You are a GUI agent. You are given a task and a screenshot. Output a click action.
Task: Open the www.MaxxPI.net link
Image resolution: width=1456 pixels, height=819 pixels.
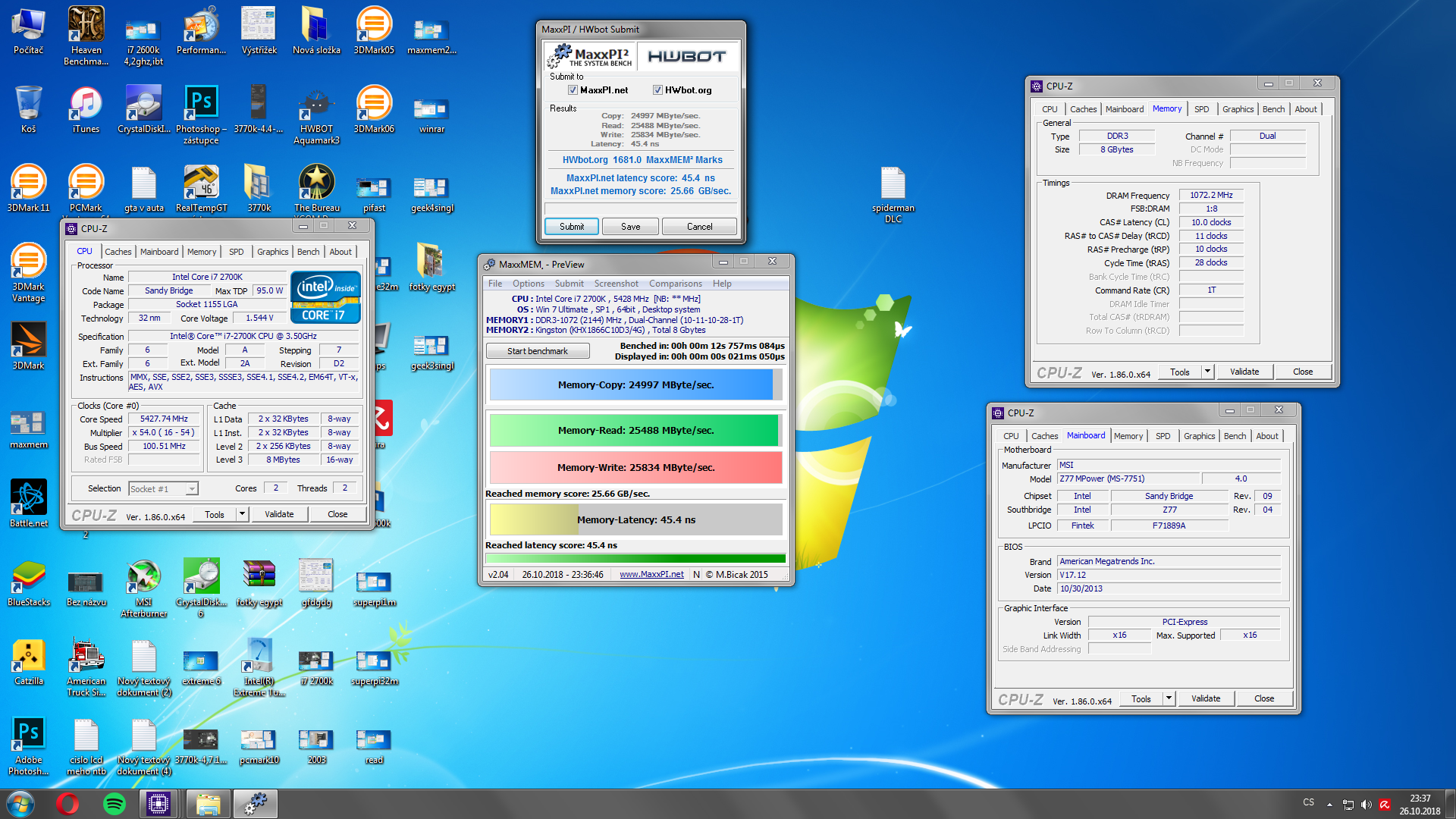pyautogui.click(x=651, y=575)
